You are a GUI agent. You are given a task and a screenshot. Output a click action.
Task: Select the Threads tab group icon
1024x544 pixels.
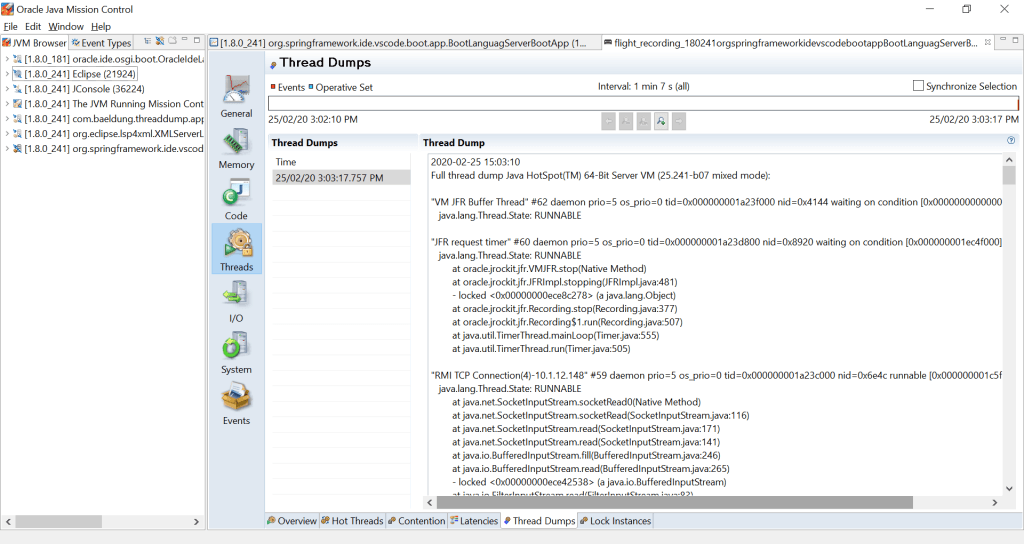(236, 244)
